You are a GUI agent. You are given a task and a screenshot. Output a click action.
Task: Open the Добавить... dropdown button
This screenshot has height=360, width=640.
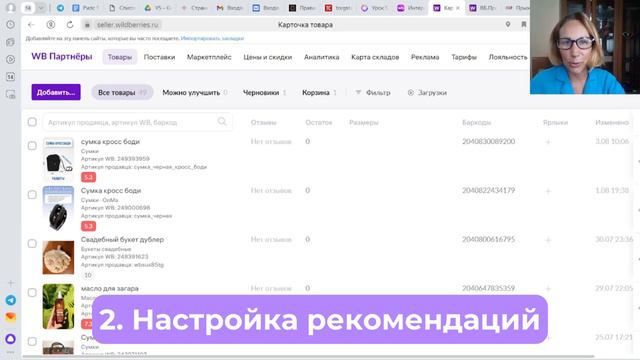pyautogui.click(x=56, y=92)
